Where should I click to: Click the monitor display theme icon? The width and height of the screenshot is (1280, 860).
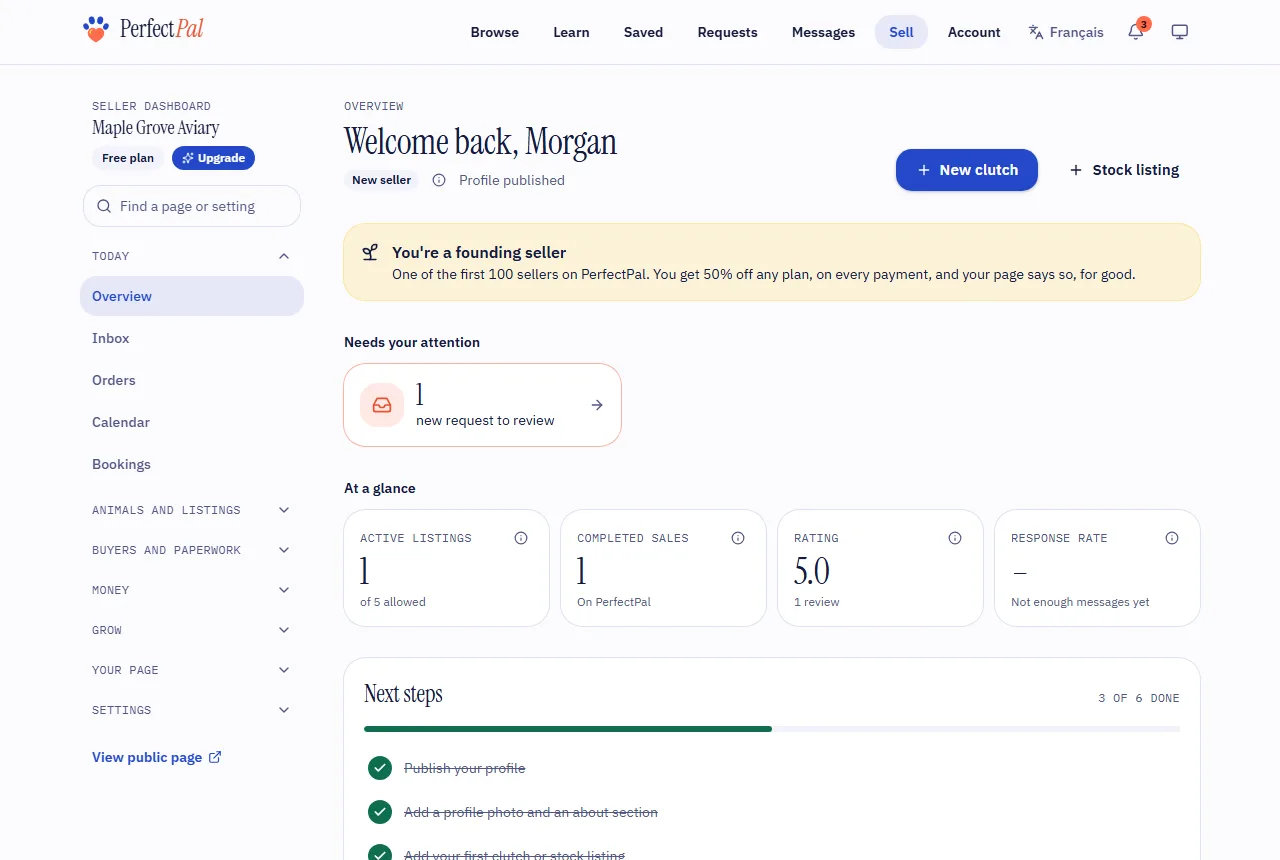click(1180, 32)
